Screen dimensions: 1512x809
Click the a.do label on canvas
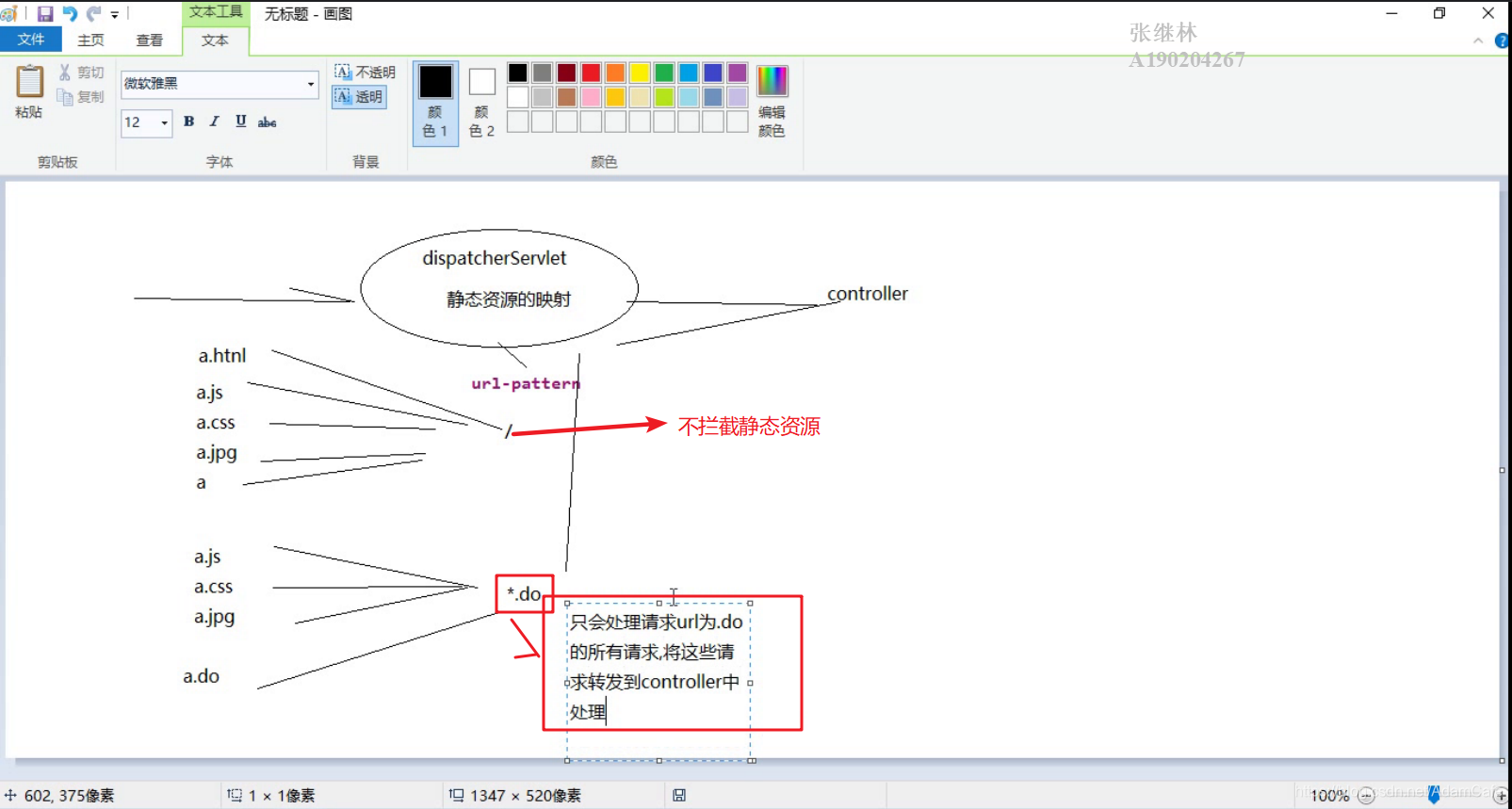pyautogui.click(x=201, y=676)
